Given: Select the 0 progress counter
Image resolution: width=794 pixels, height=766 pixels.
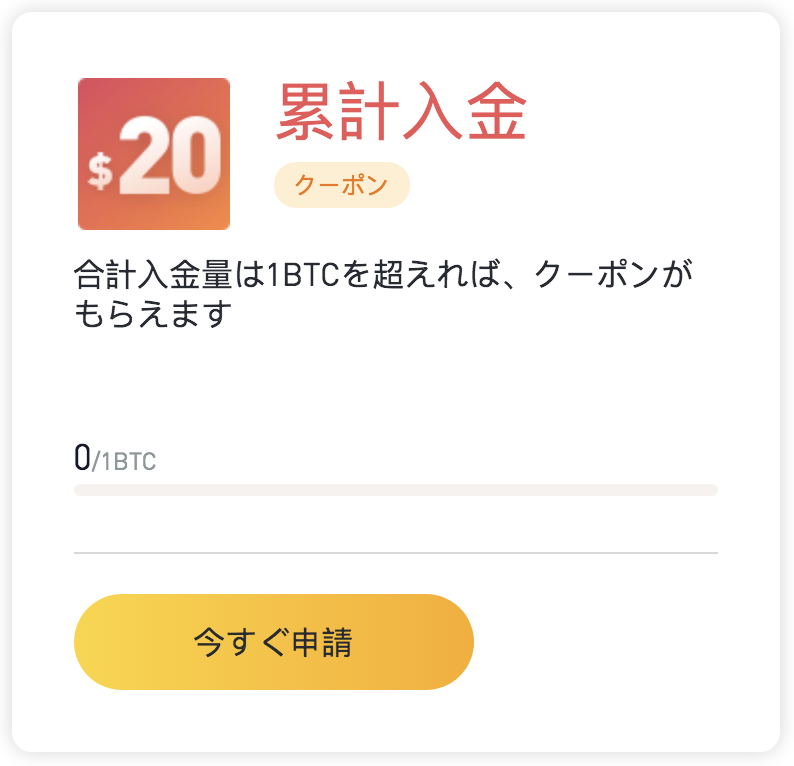Looking at the screenshot, I should 82,457.
